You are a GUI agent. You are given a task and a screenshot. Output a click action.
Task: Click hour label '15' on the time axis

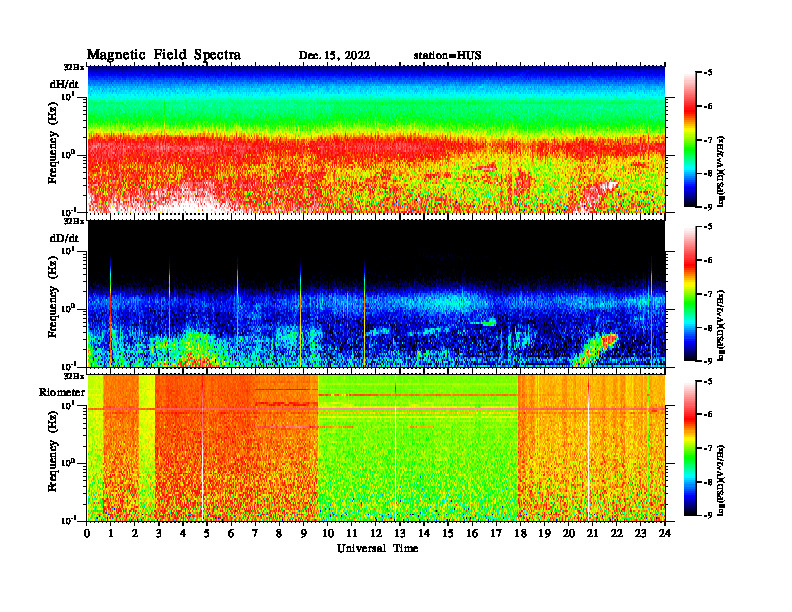[448, 534]
